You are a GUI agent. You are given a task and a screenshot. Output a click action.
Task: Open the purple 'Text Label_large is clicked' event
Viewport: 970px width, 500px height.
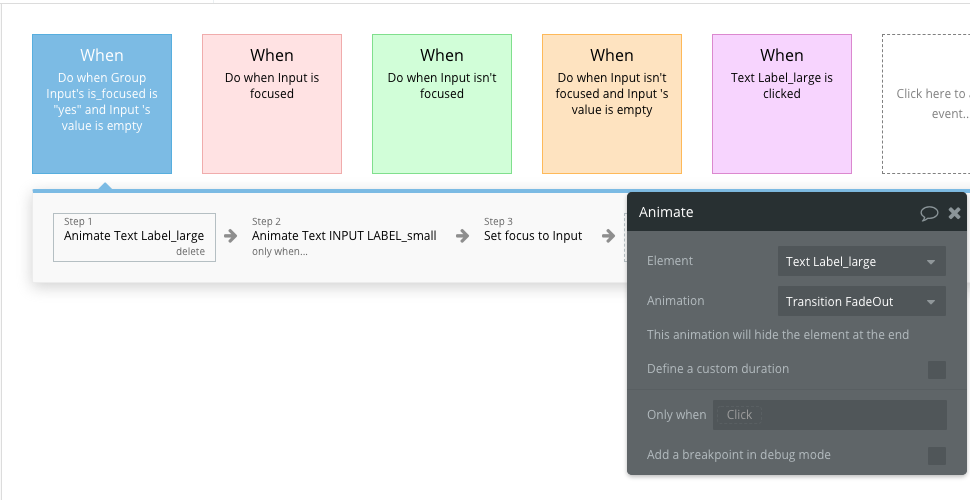[x=782, y=104]
